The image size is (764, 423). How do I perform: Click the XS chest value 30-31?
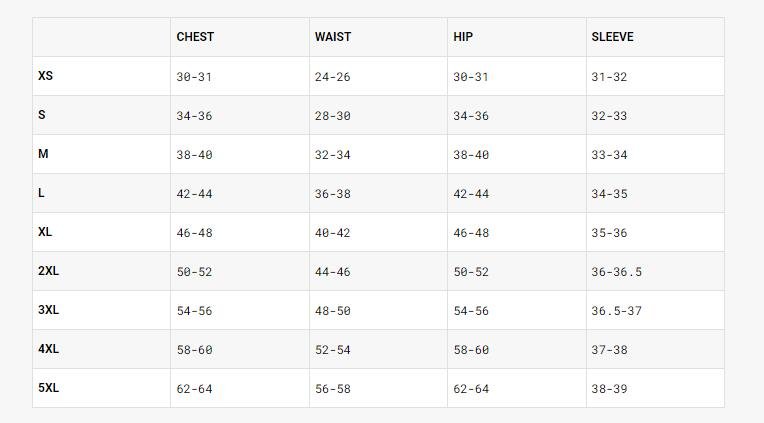click(x=194, y=77)
